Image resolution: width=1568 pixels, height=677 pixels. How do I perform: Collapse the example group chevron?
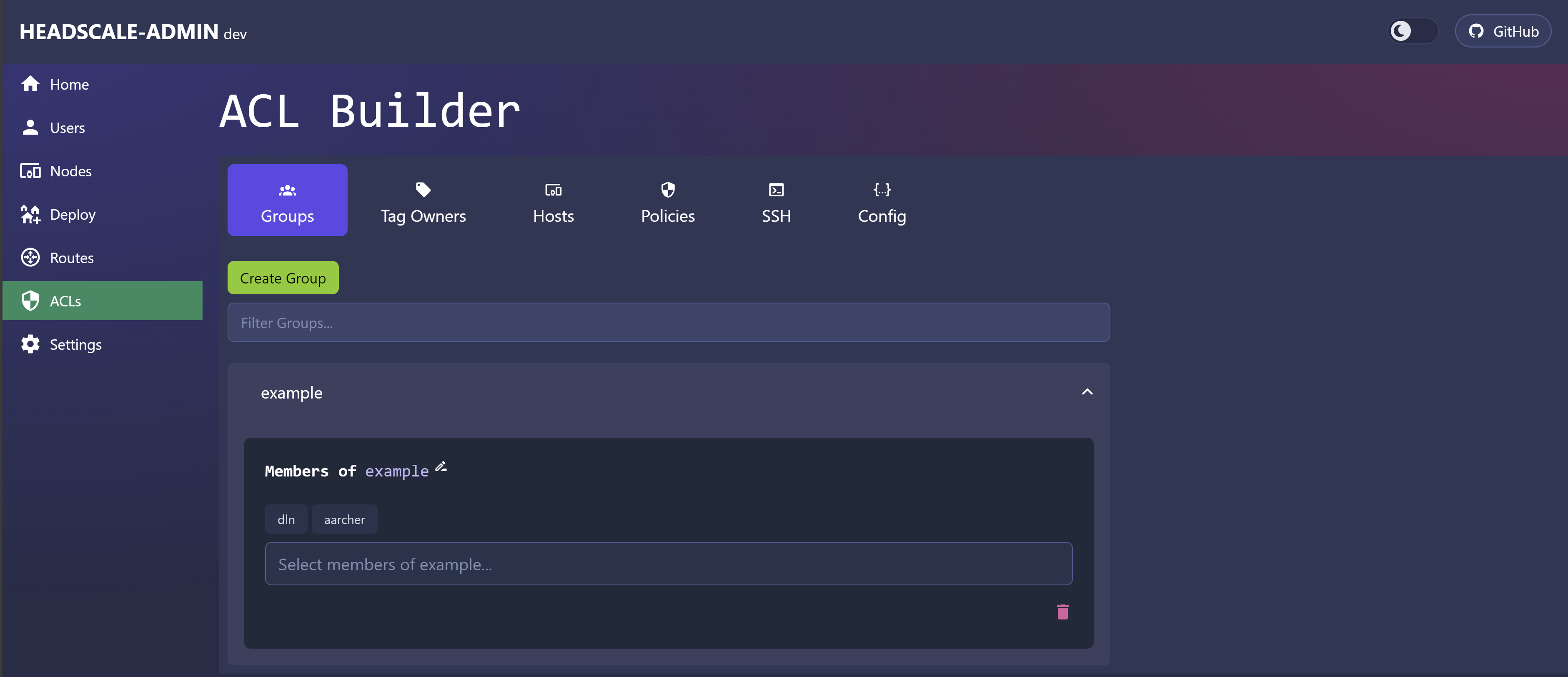click(x=1087, y=392)
